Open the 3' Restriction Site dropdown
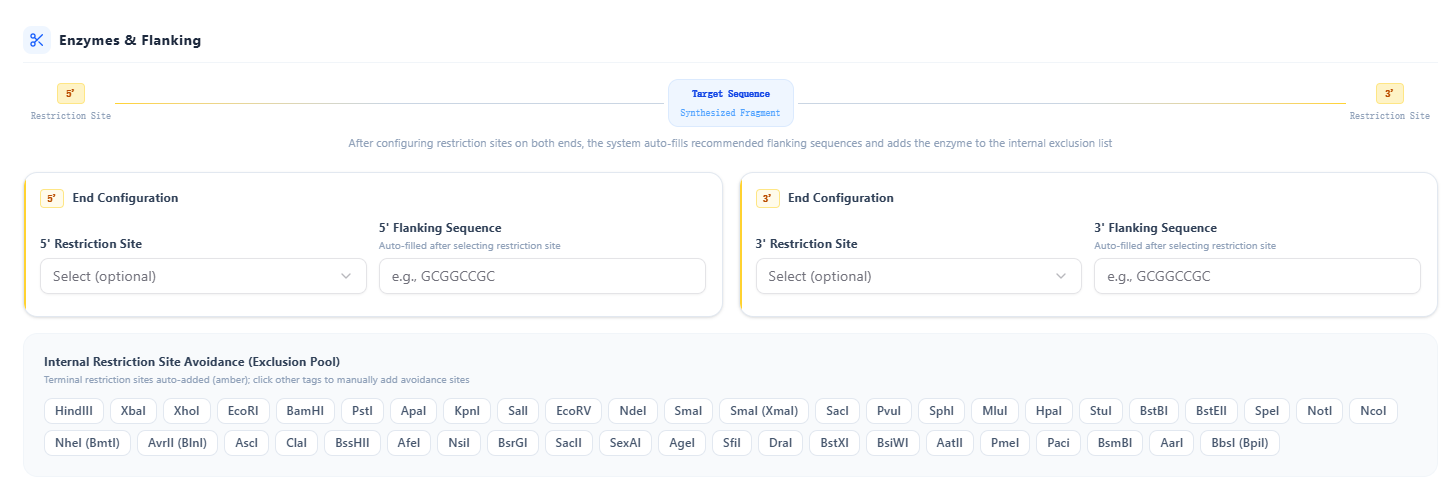This screenshot has width=1441, height=487. coord(918,276)
